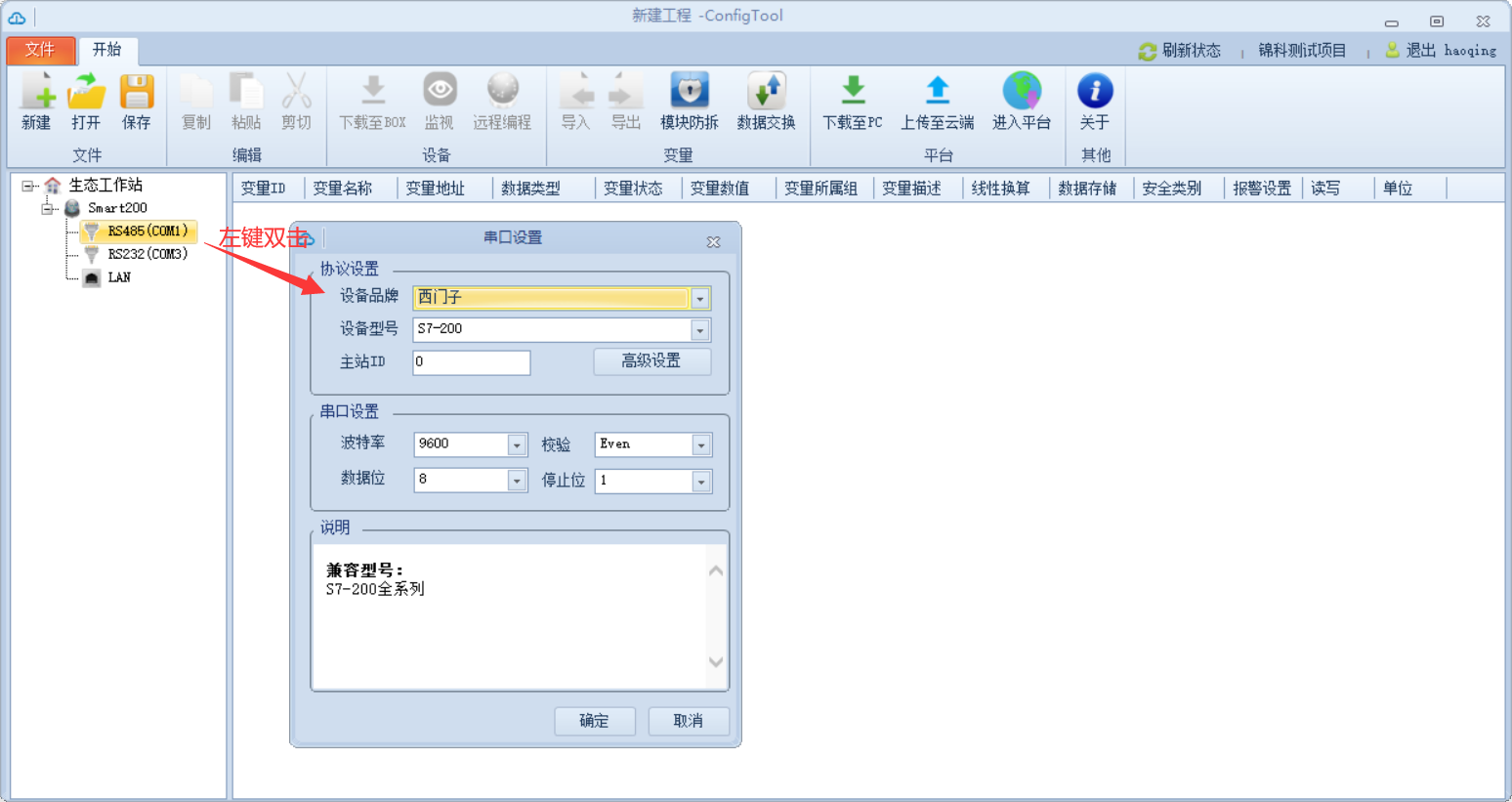1512x802 pixels.
Task: Open 模块防拆 module anti-tamper tool
Action: [690, 91]
